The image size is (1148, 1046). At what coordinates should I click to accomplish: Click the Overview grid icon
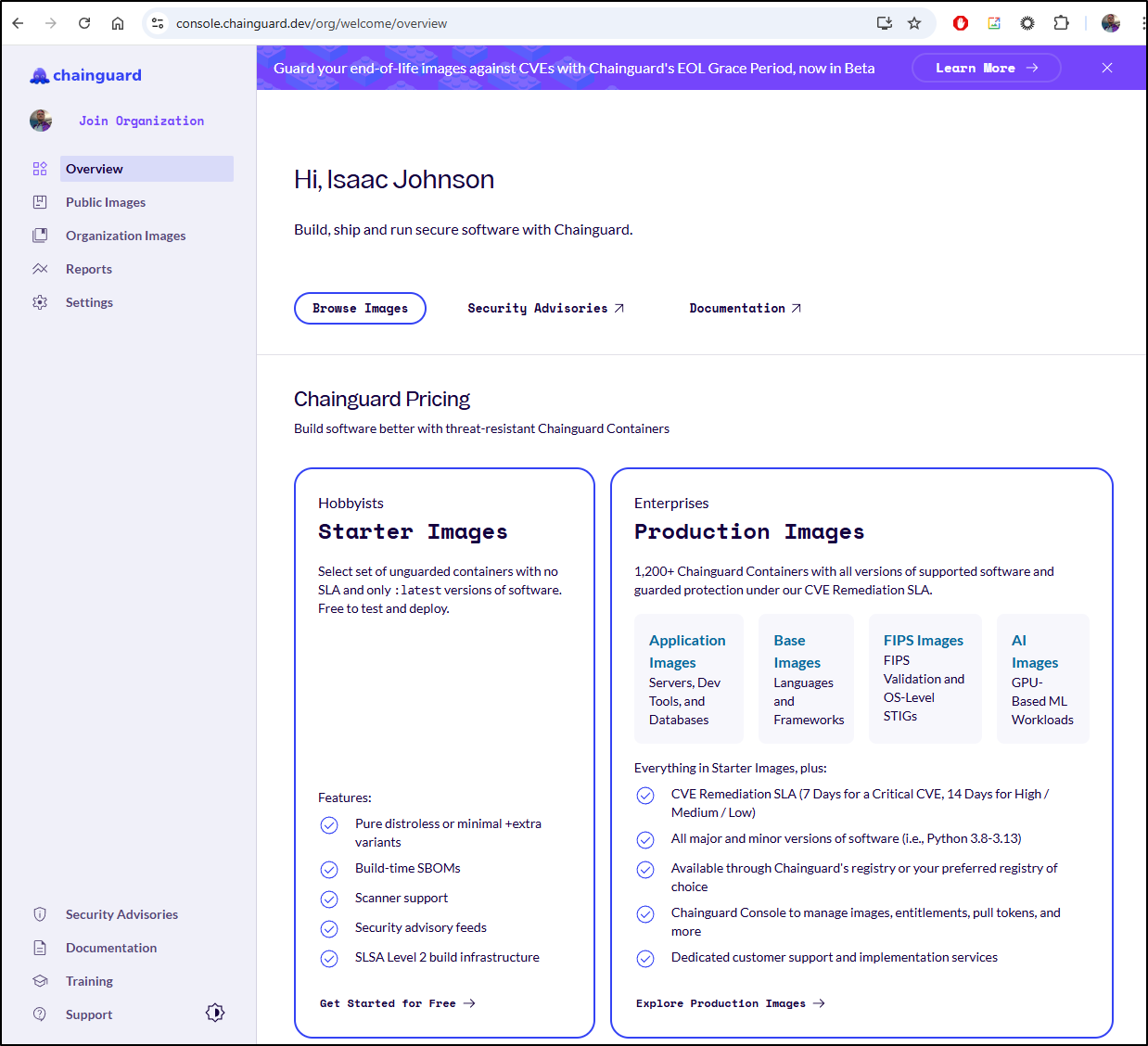(x=40, y=169)
